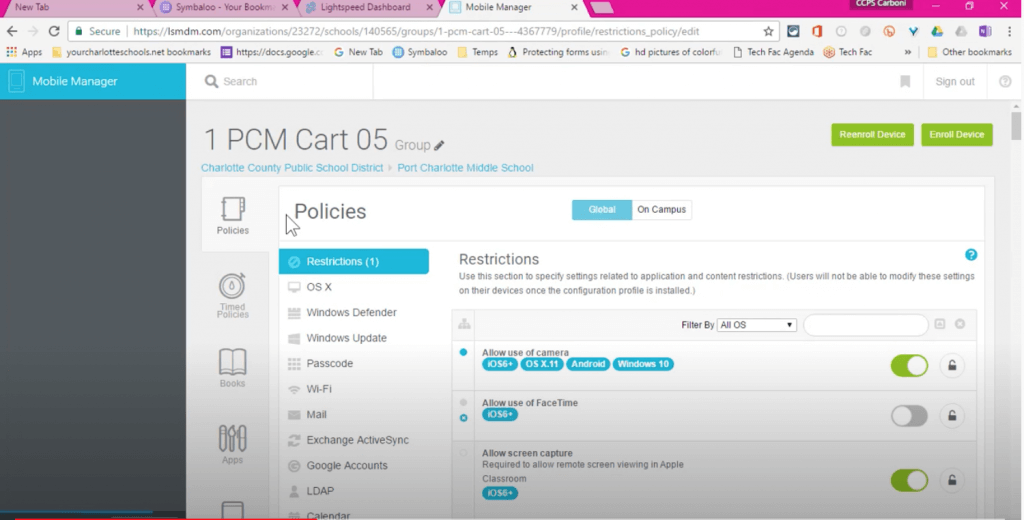Go back with the browser arrow
Screen dimensions: 1024x520
(12, 31)
